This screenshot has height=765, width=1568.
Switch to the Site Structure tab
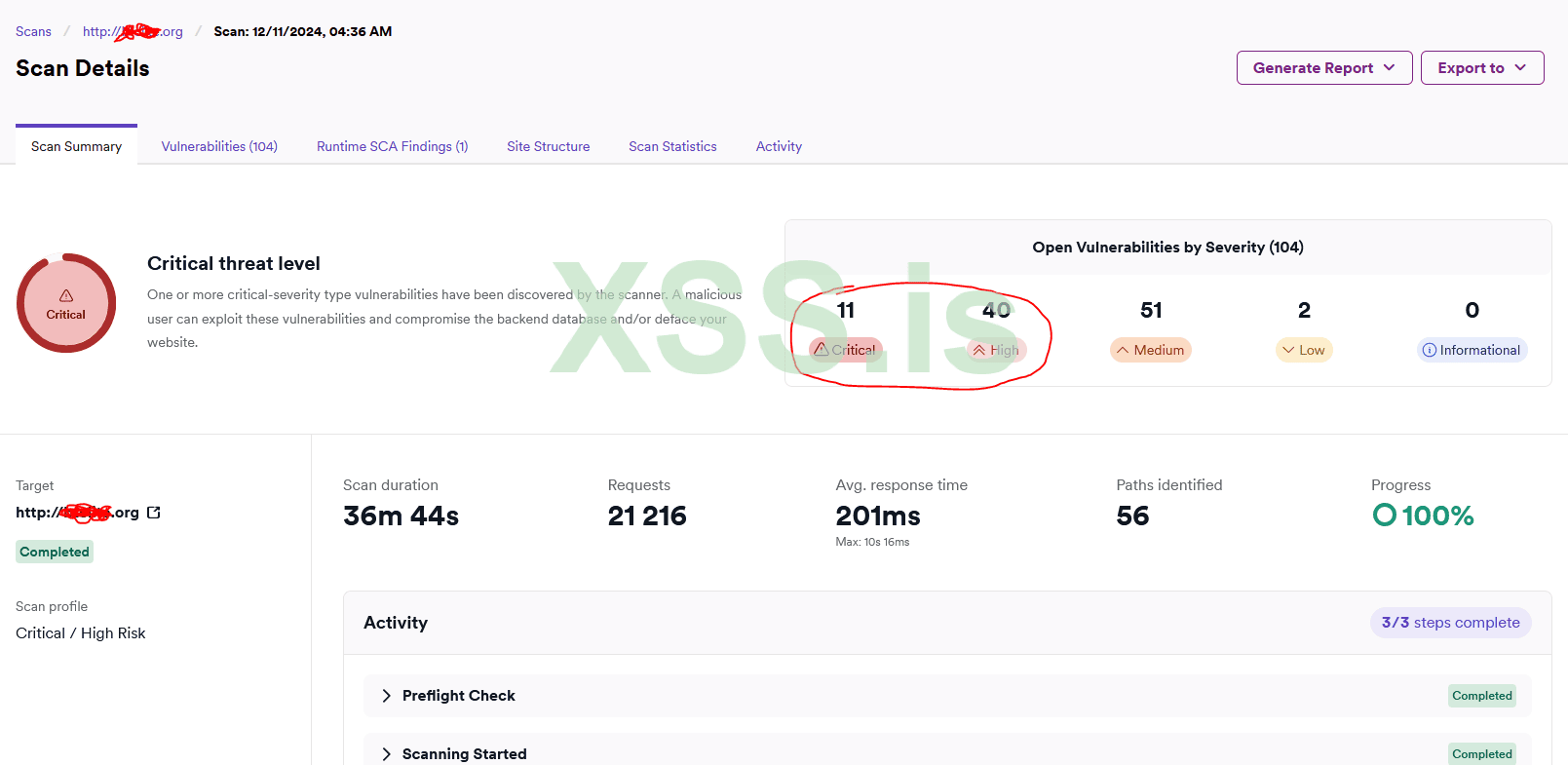point(548,146)
